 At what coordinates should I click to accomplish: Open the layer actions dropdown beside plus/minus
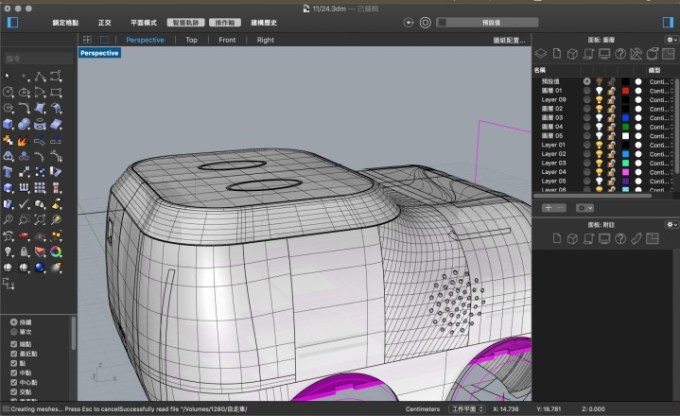tap(584, 208)
